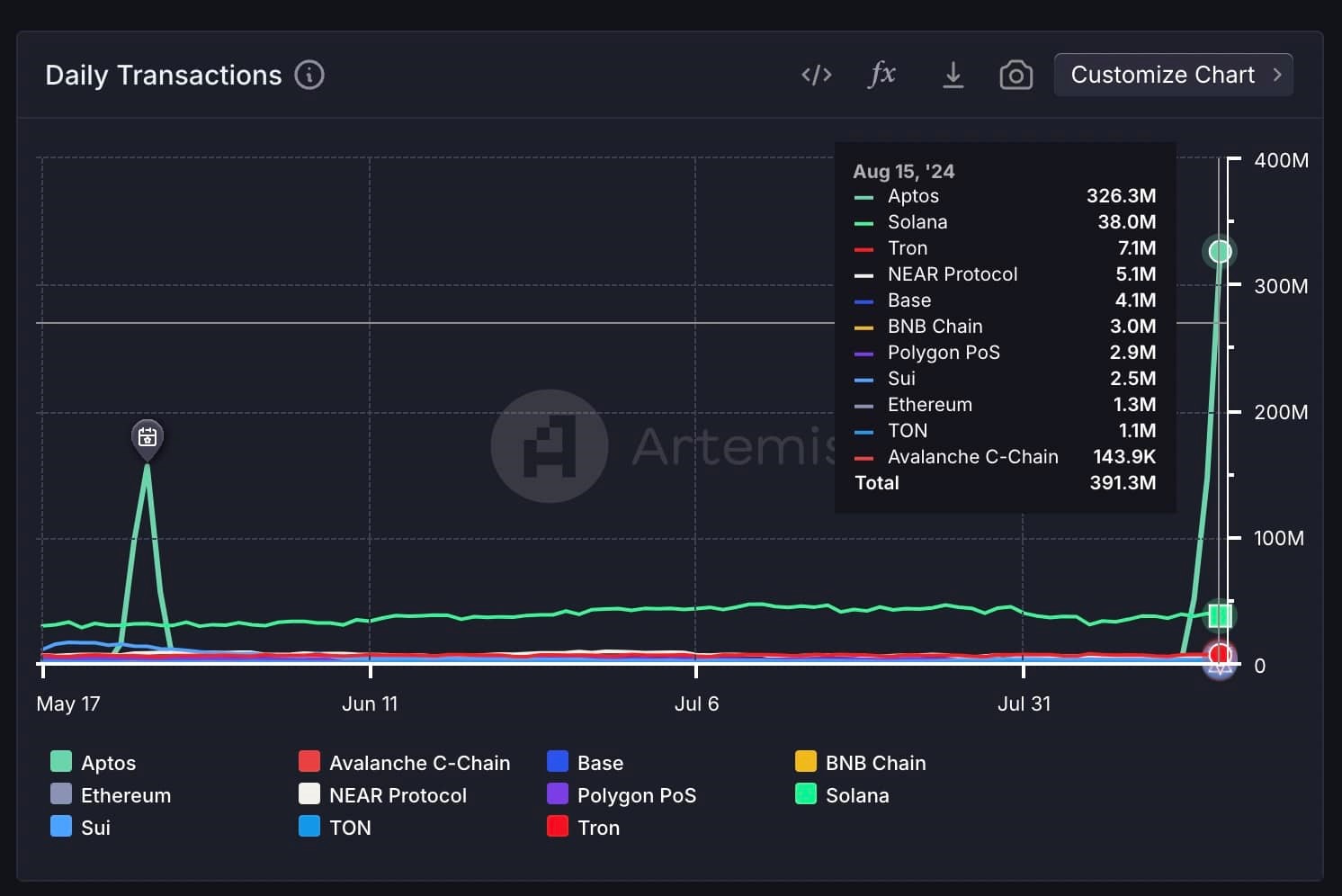Click the Jun 11 axis label
Viewport: 1342px width, 896px height.
pos(370,703)
